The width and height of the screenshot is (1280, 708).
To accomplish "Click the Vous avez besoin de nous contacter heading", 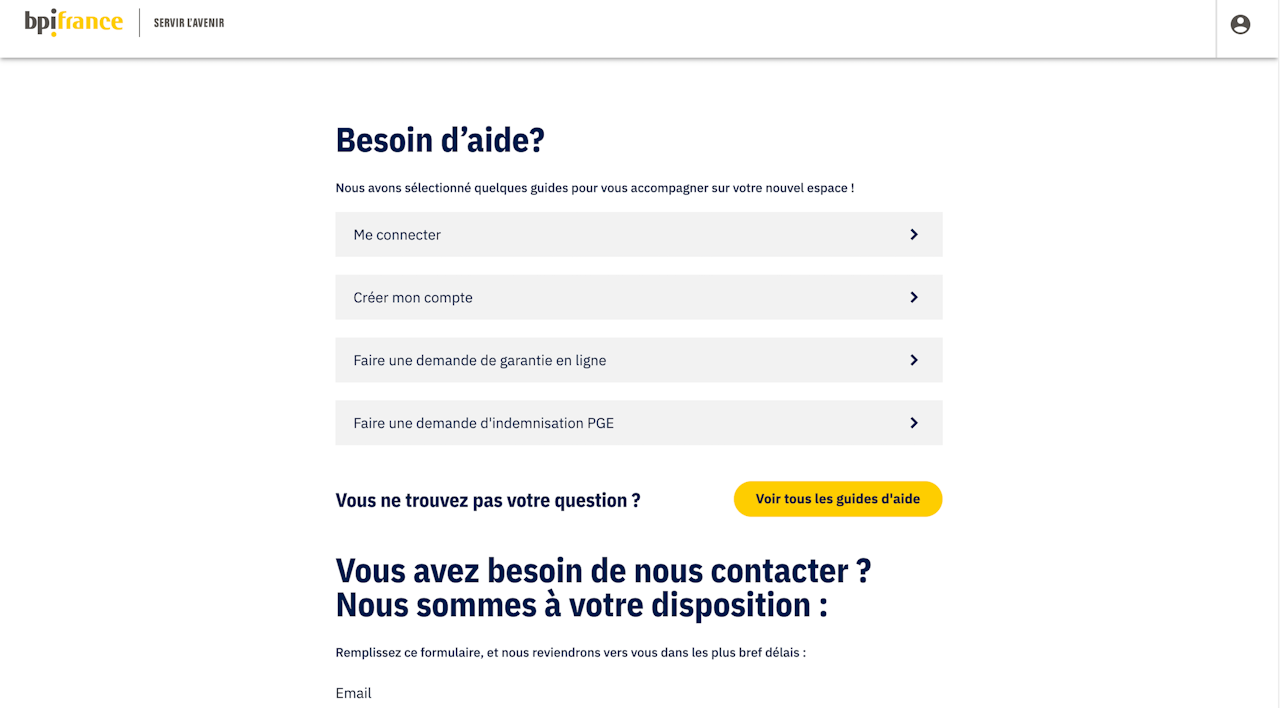I will pyautogui.click(x=603, y=571).
